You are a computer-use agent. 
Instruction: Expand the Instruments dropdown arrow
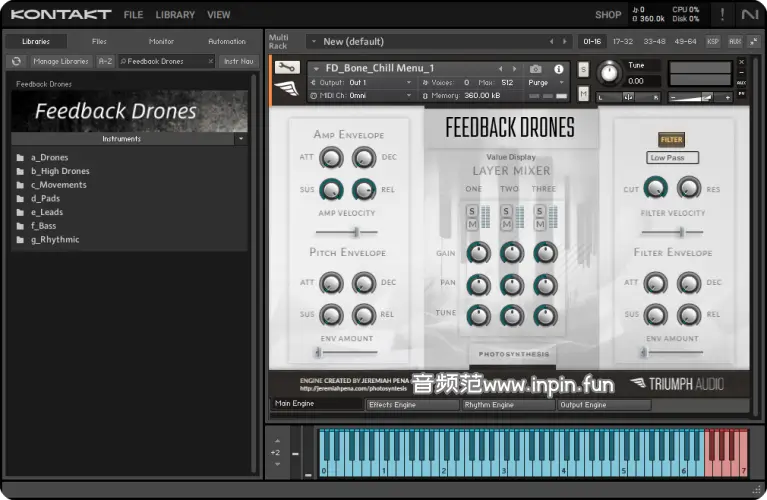click(x=240, y=139)
